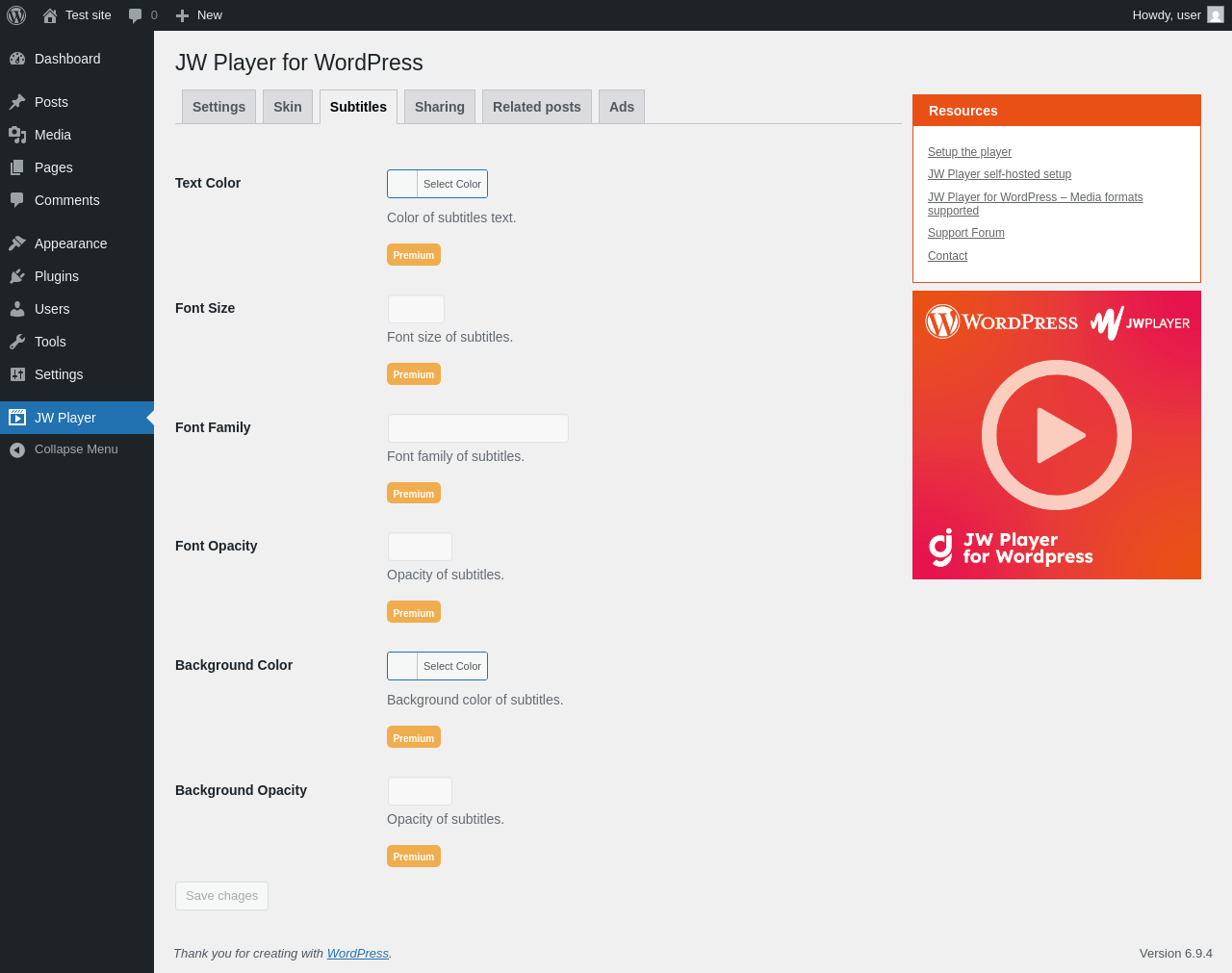This screenshot has width=1232, height=973.
Task: Click the Contact link
Action: click(947, 256)
